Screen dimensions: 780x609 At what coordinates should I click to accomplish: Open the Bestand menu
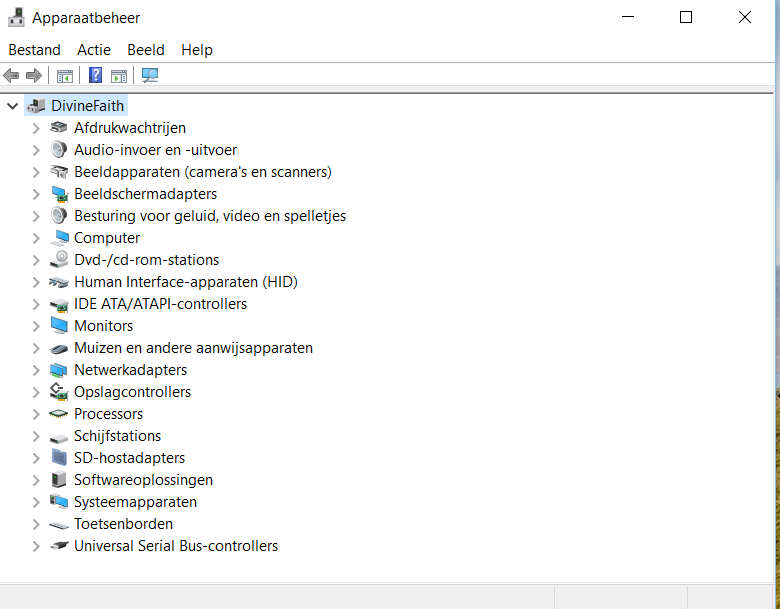(34, 50)
